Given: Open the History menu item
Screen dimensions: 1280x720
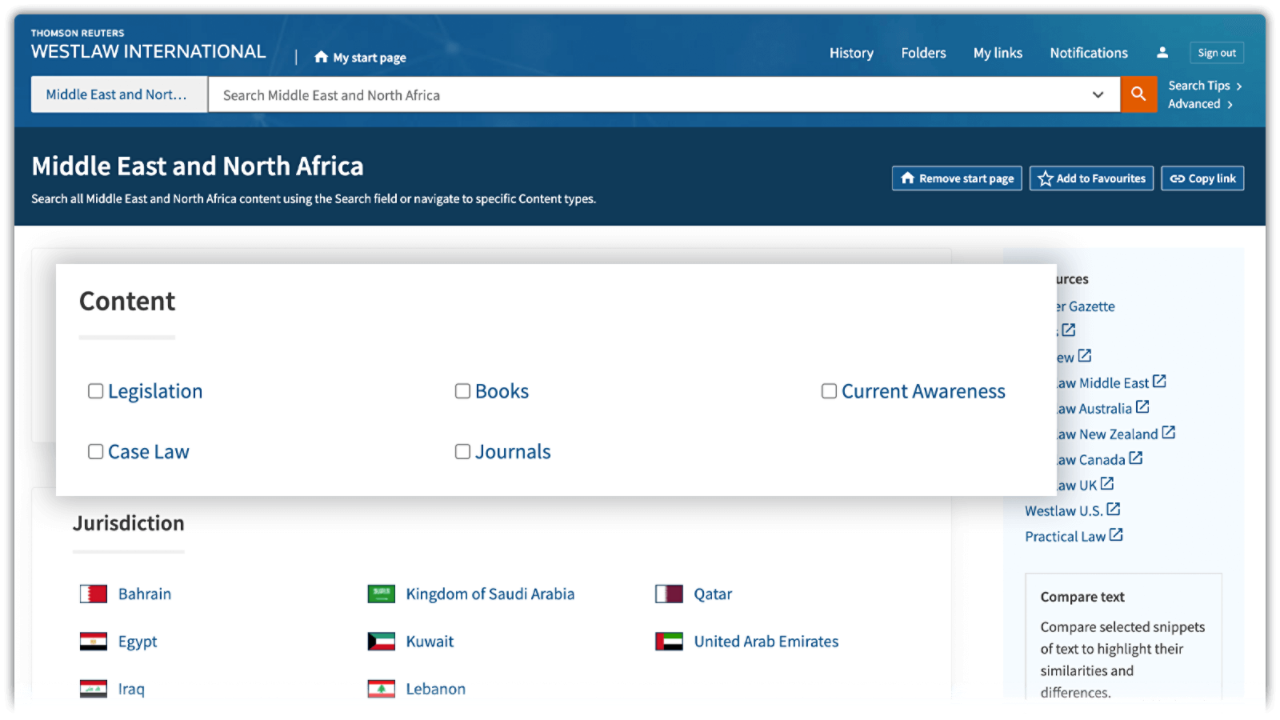Looking at the screenshot, I should (851, 53).
